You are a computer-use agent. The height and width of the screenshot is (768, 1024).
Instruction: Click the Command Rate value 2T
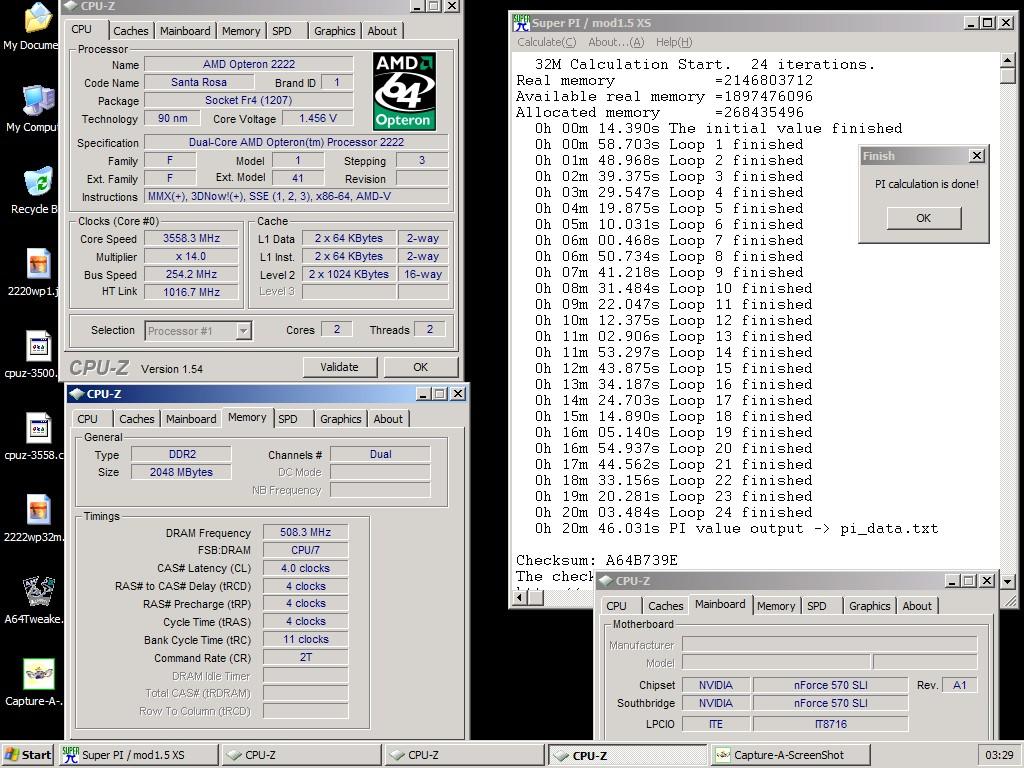(306, 658)
